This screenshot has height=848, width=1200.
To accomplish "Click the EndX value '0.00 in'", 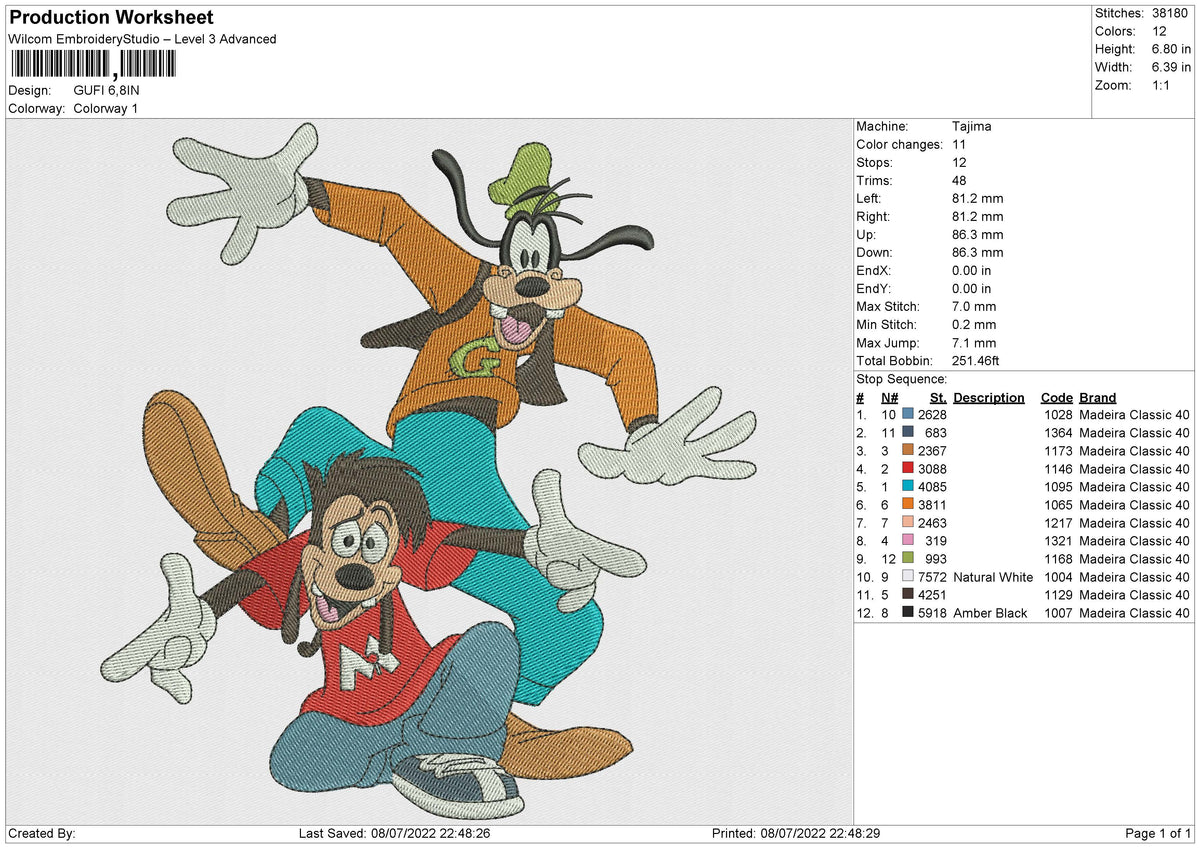I will [x=973, y=271].
